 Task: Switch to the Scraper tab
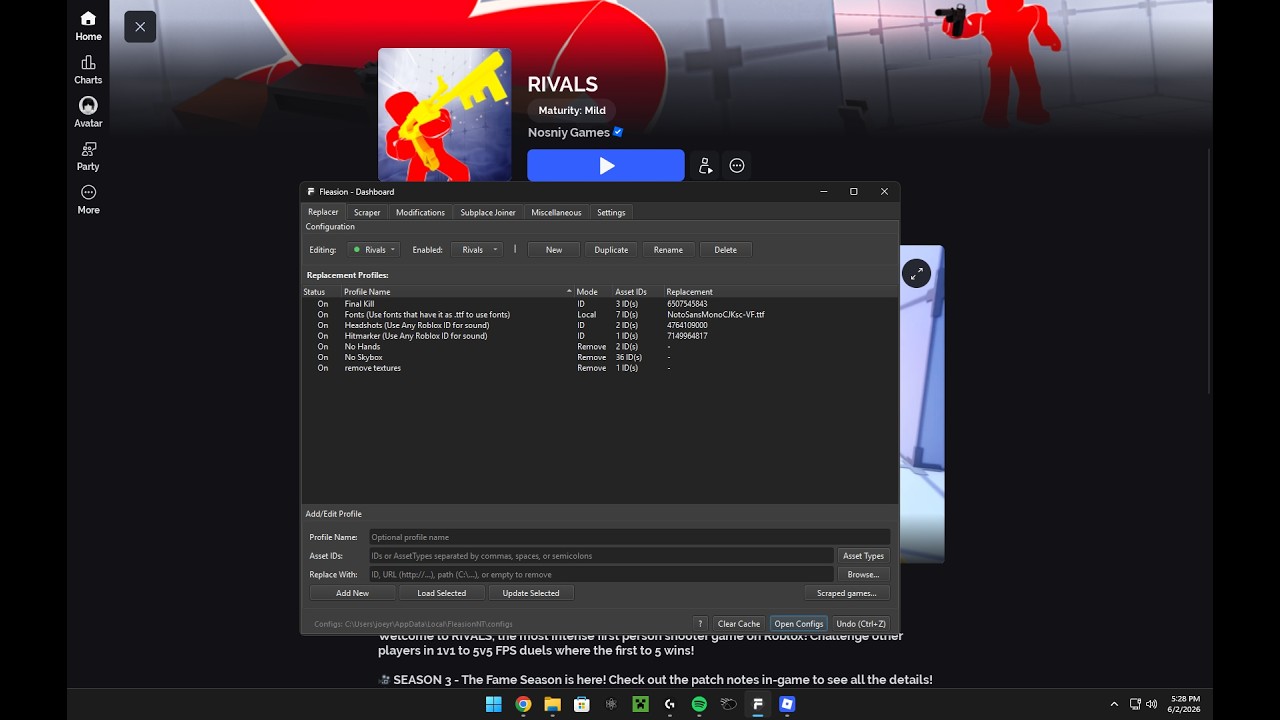367,212
